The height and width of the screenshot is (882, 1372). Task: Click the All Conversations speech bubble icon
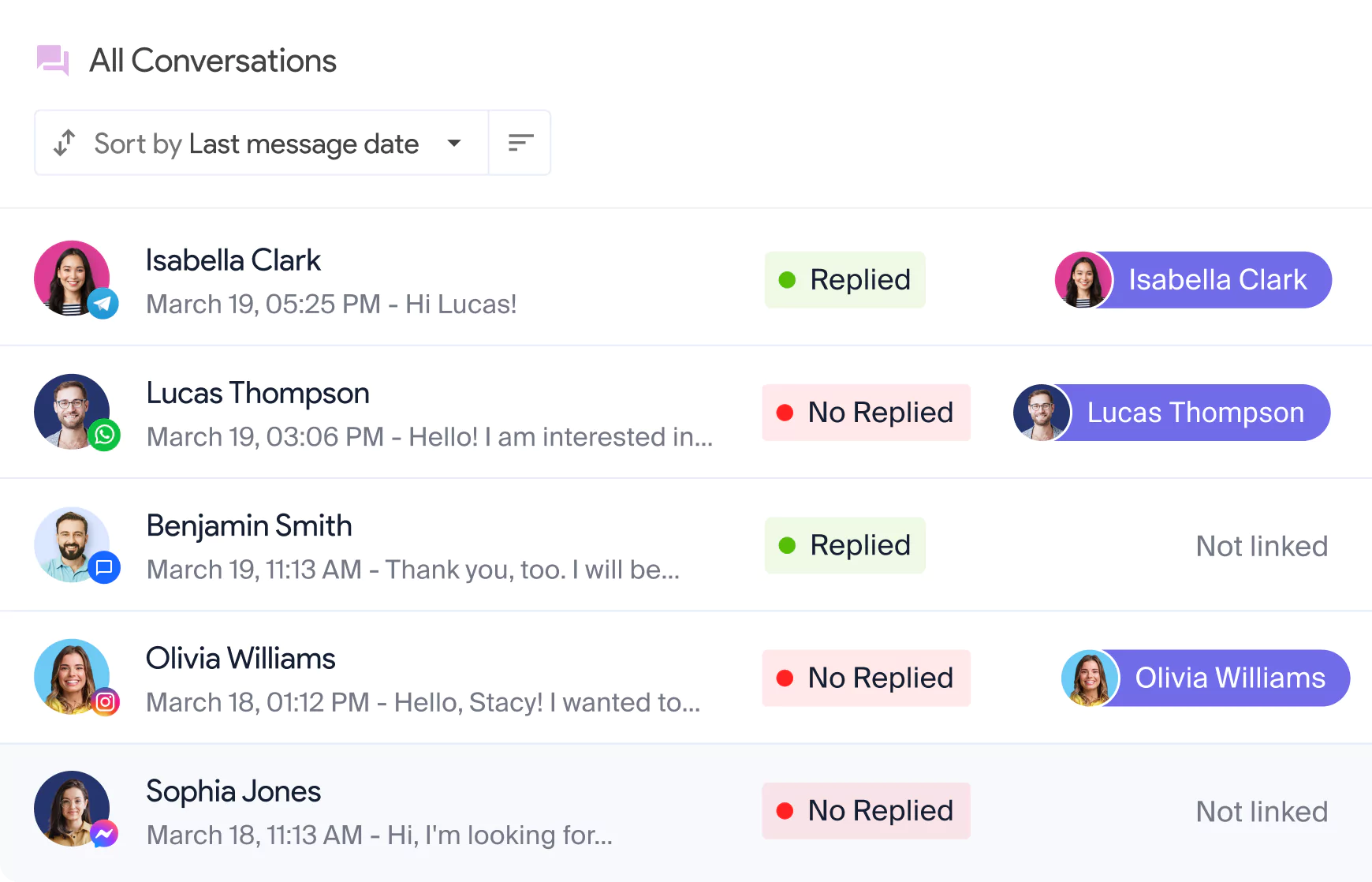[53, 59]
